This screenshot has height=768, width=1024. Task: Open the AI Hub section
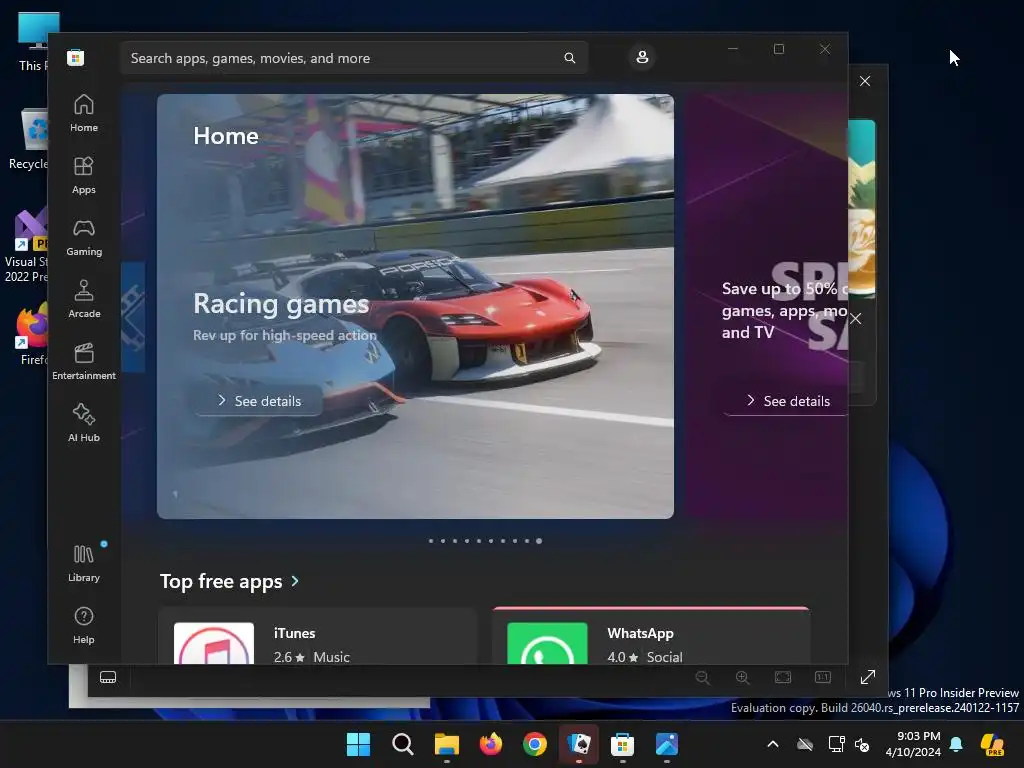[x=84, y=423]
